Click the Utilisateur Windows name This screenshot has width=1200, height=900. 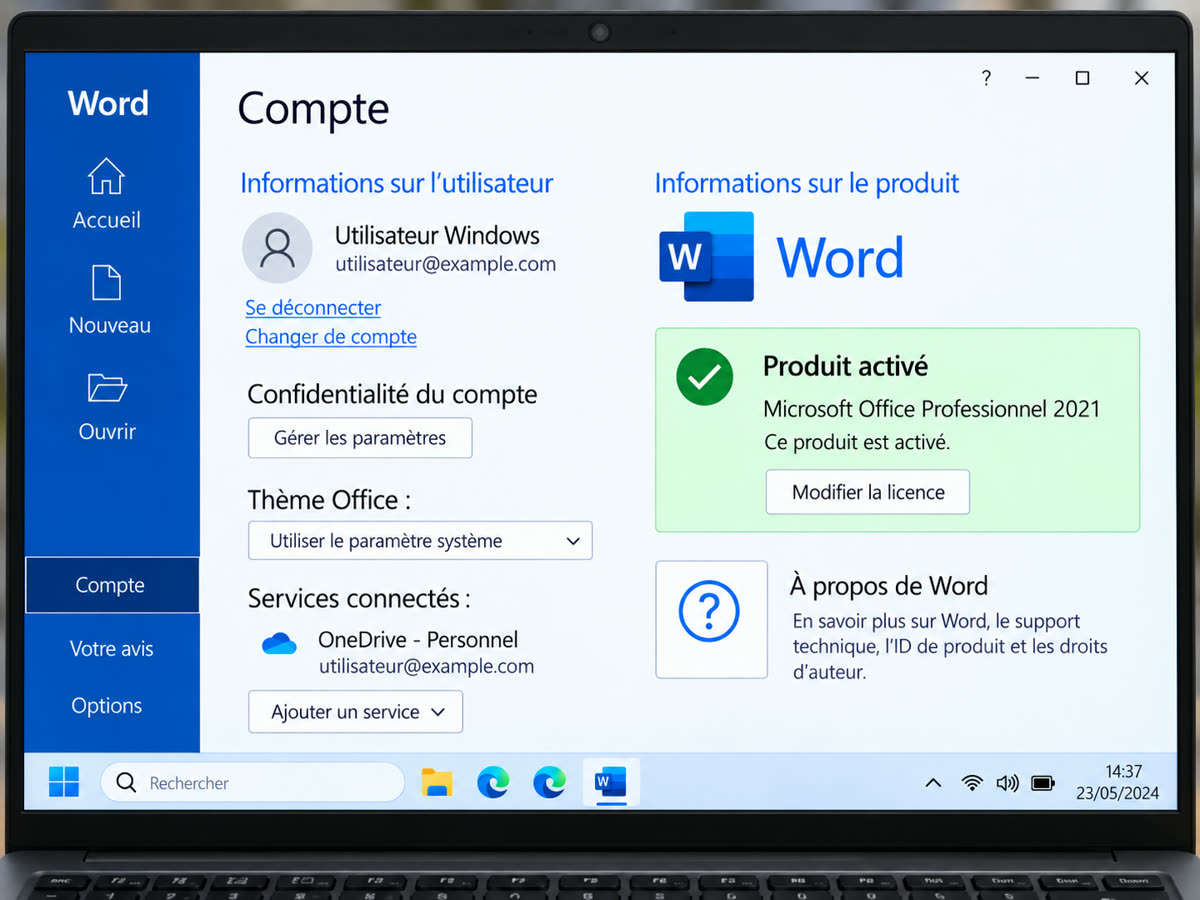pos(437,236)
